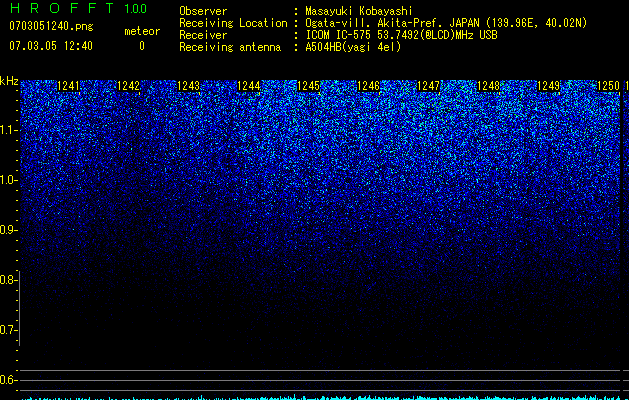This screenshot has width=629, height=400.
Task: Click the 1.0 kHz frequency tick label
Action: point(7,180)
